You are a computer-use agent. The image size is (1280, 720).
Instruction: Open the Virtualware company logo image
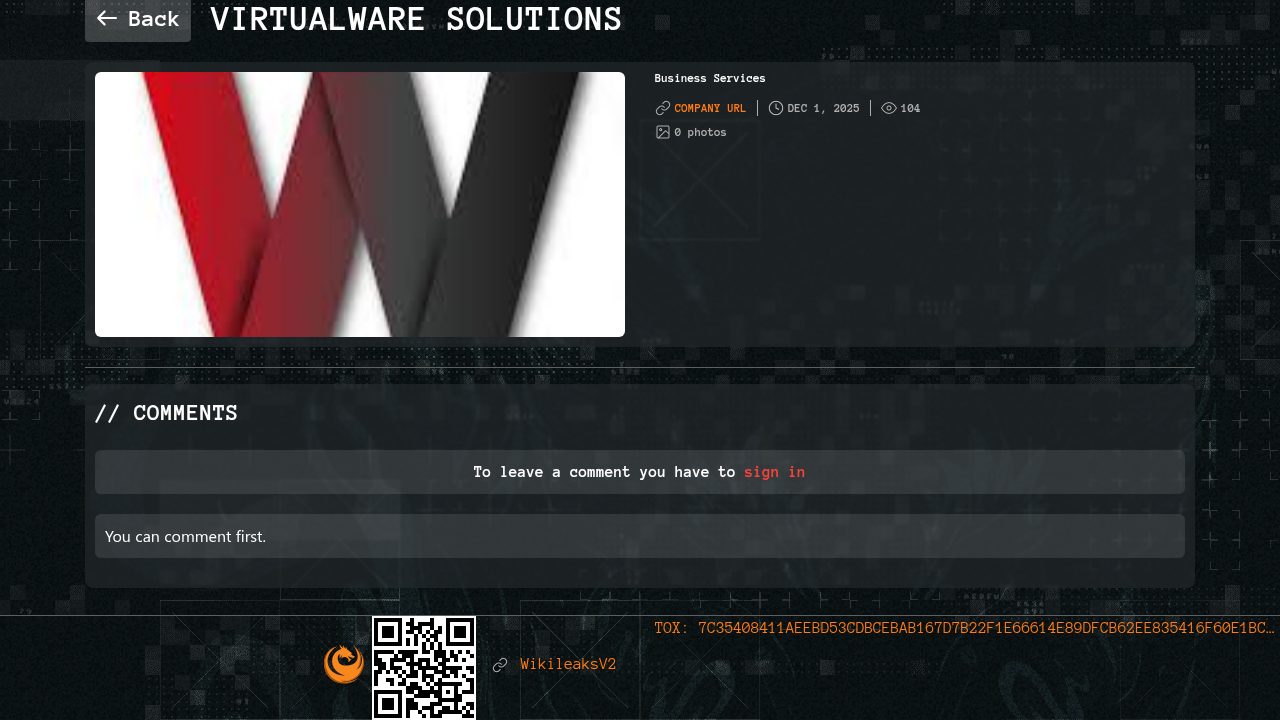[x=360, y=204]
